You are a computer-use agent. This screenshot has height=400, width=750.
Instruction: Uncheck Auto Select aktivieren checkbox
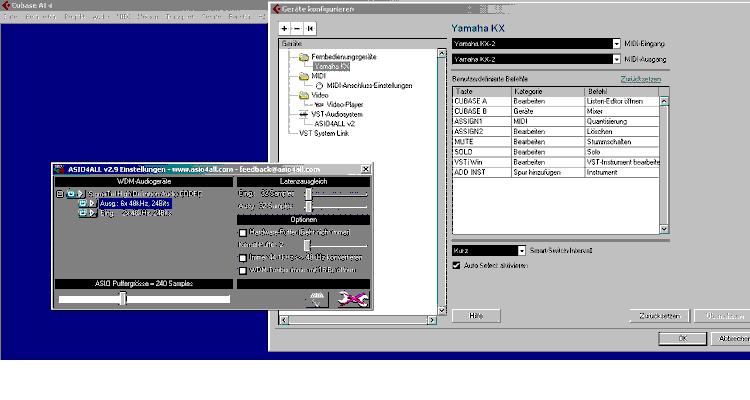click(x=456, y=266)
